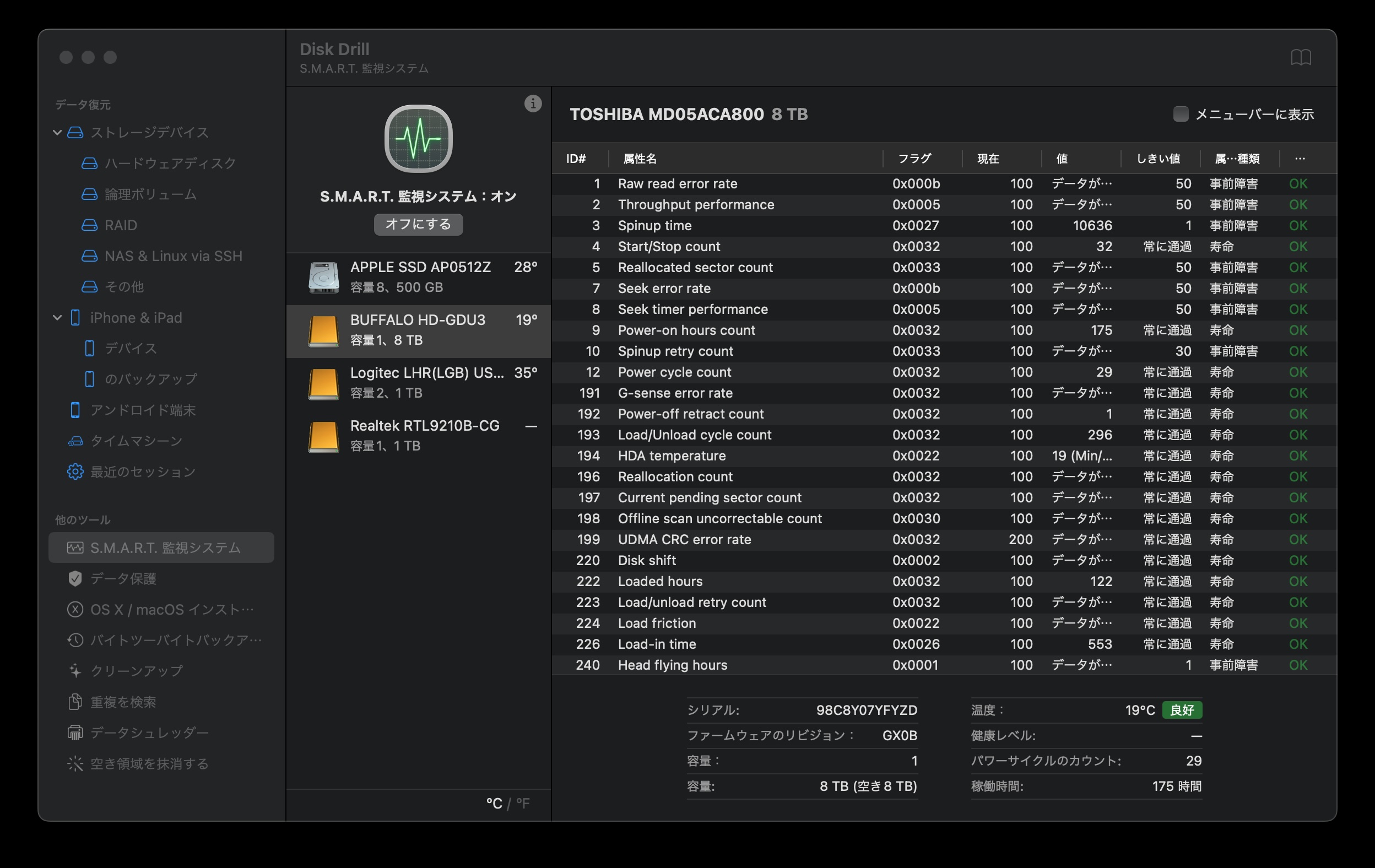Image resolution: width=1375 pixels, height=868 pixels.
Task: Enable メニューバーに表示 checkbox
Action: (x=1181, y=114)
